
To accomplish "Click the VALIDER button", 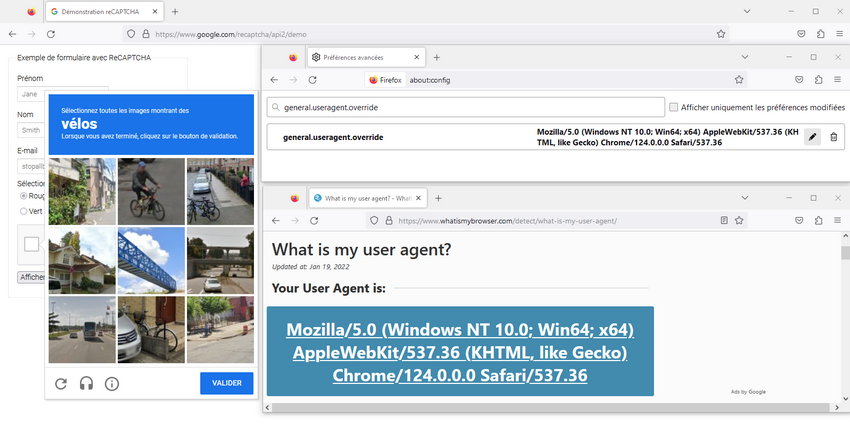I will 227,383.
